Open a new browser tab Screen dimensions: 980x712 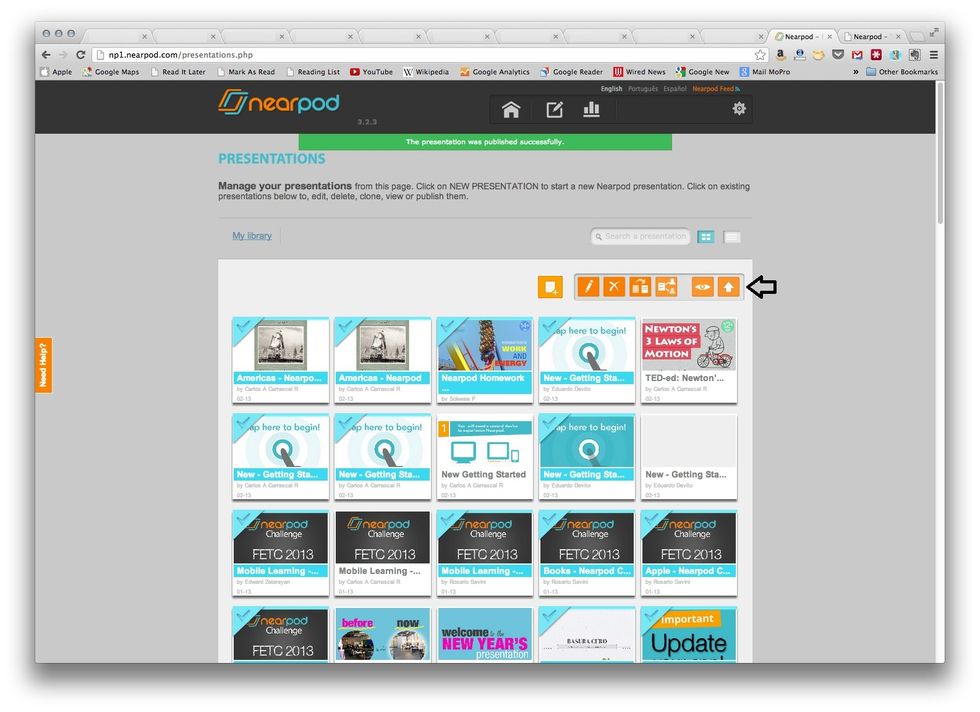[x=918, y=36]
